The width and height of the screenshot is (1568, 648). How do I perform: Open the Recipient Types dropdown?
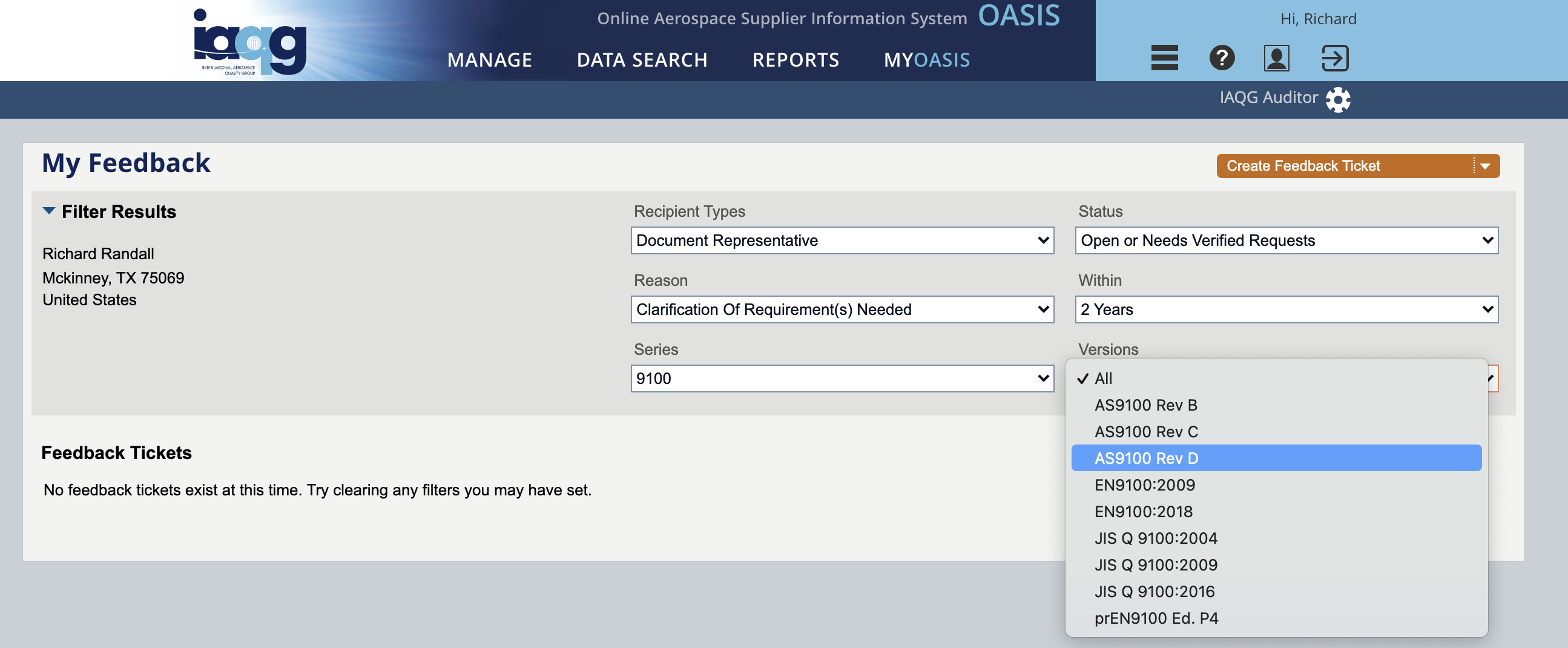(x=843, y=240)
